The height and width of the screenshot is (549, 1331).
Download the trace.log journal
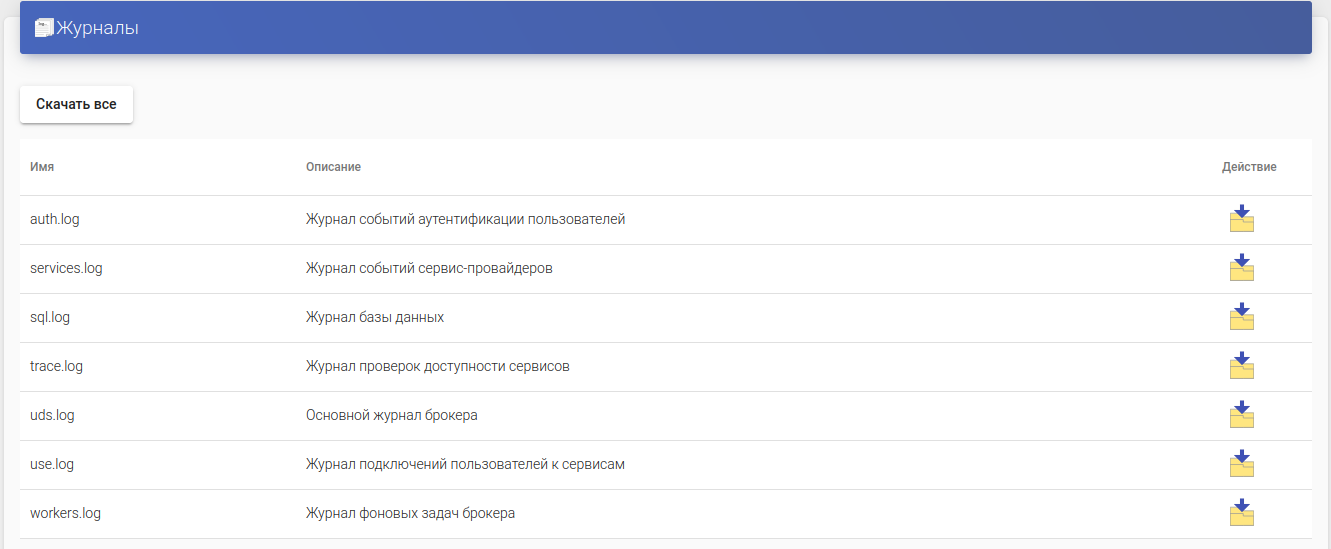point(1241,366)
